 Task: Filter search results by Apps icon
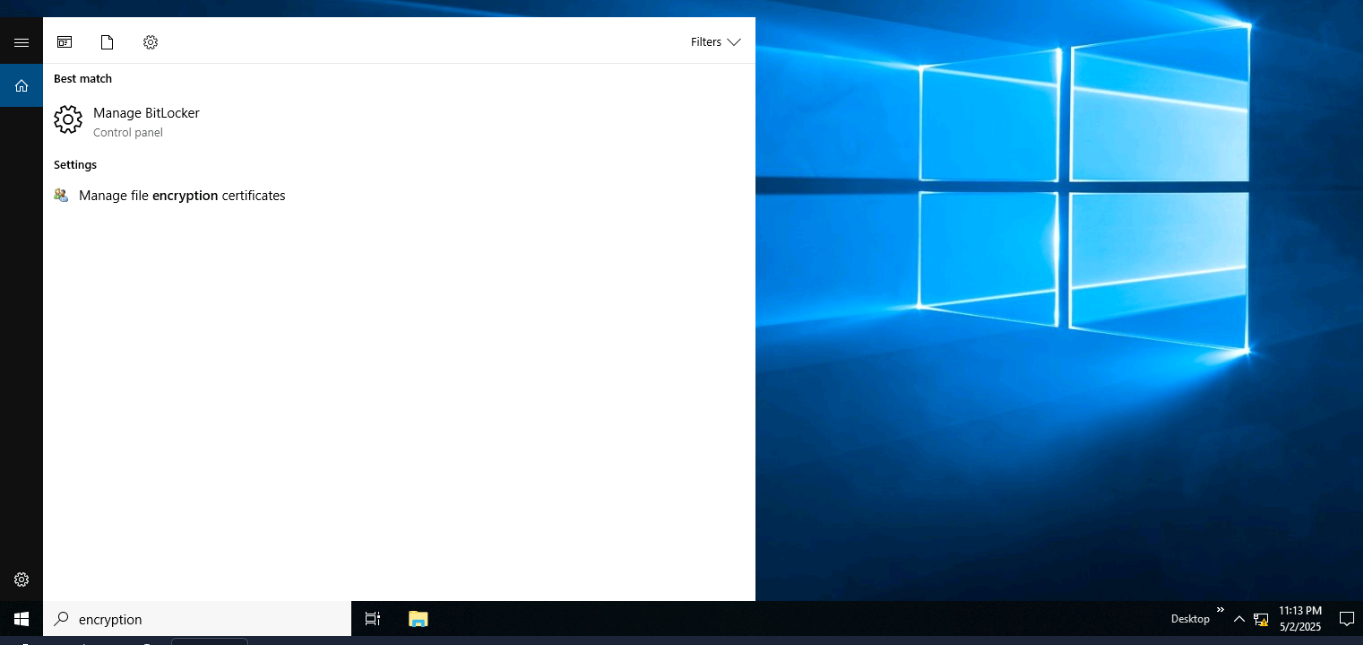(64, 42)
